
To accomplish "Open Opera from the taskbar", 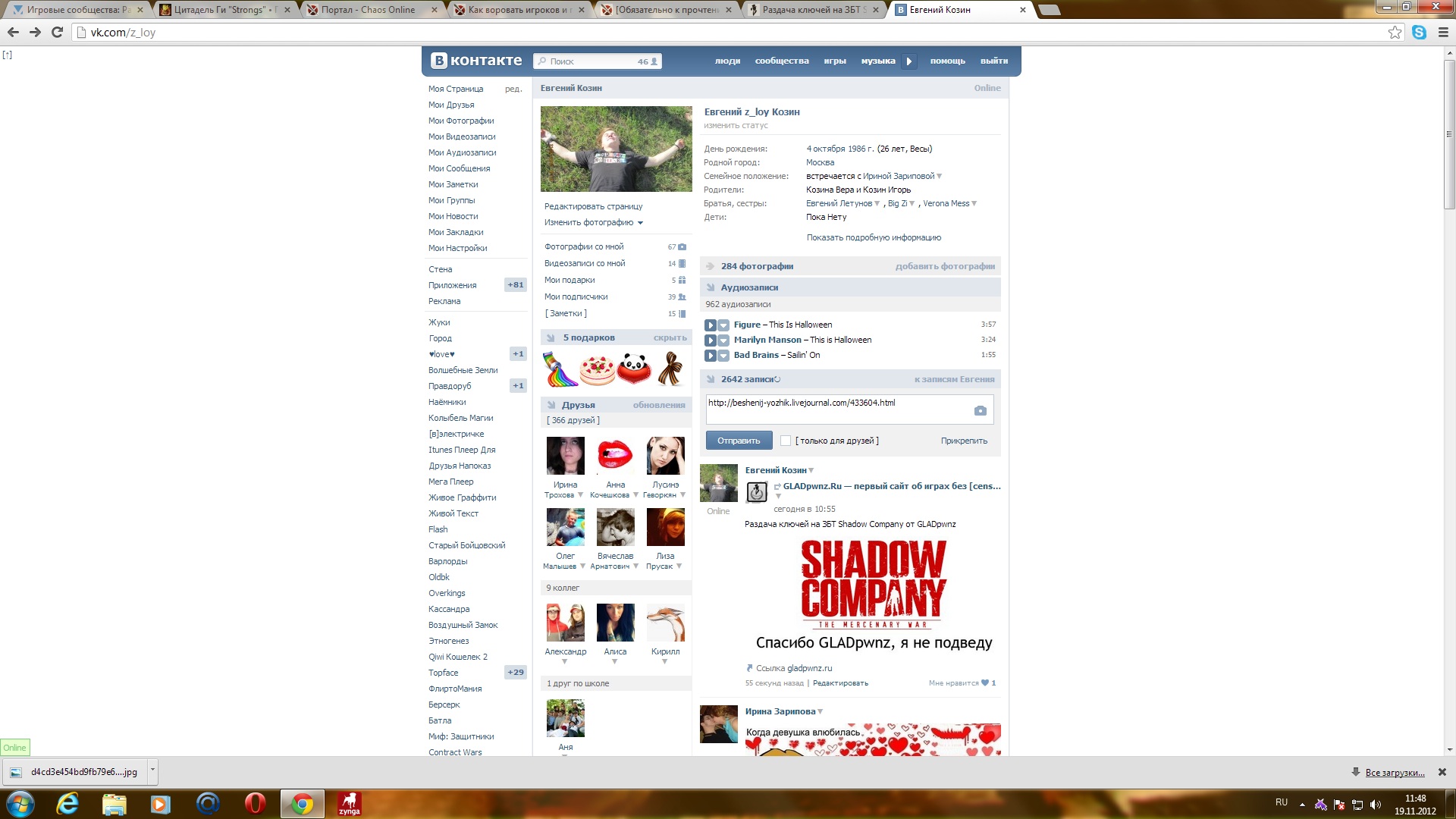I will tap(255, 803).
